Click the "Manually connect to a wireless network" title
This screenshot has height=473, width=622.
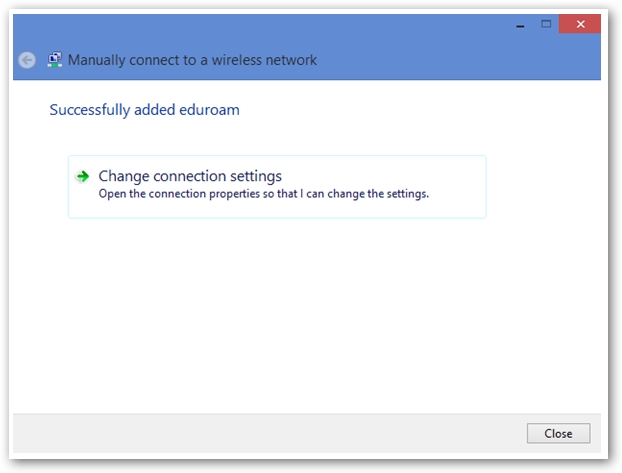(x=192, y=60)
